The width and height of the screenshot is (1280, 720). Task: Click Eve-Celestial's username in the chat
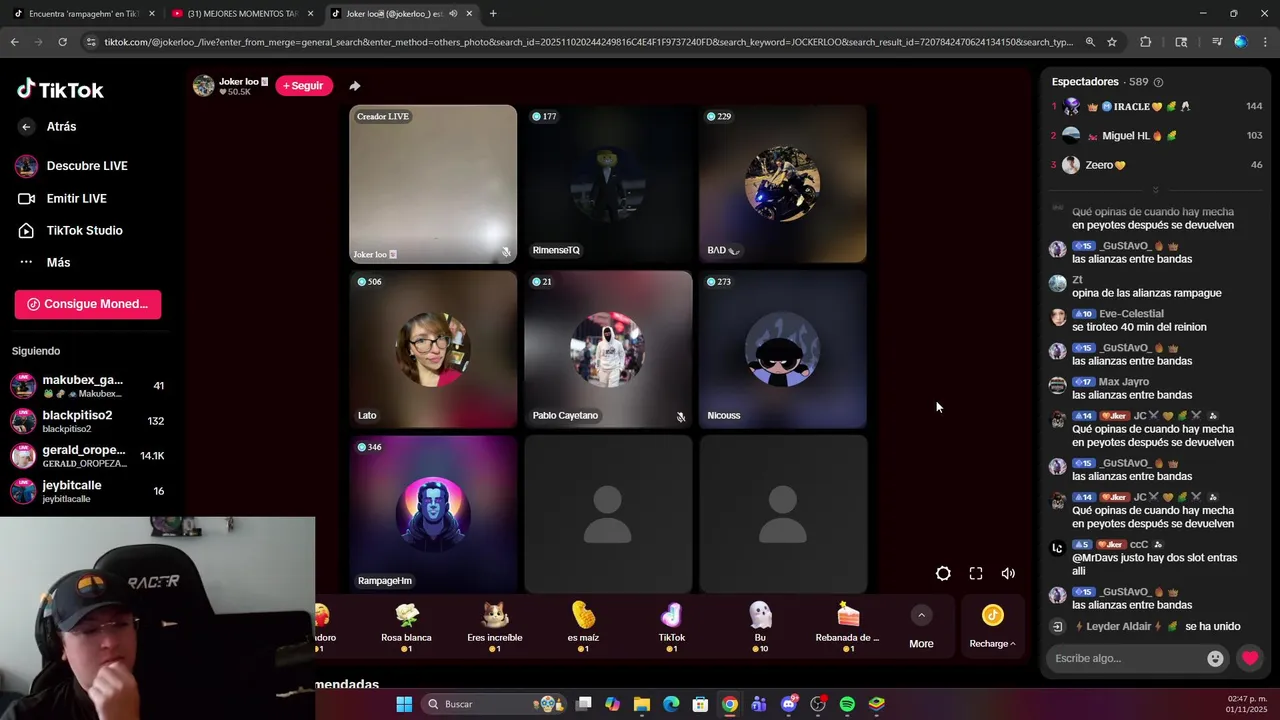(1131, 314)
